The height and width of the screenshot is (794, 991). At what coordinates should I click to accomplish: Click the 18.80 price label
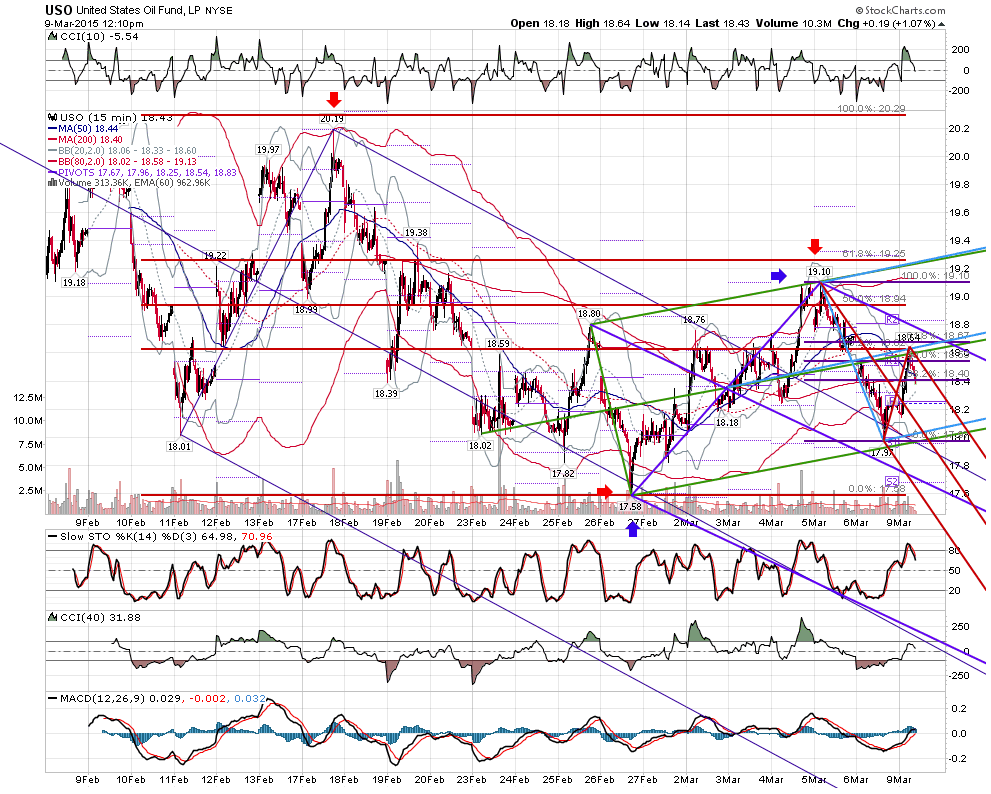tap(589, 314)
